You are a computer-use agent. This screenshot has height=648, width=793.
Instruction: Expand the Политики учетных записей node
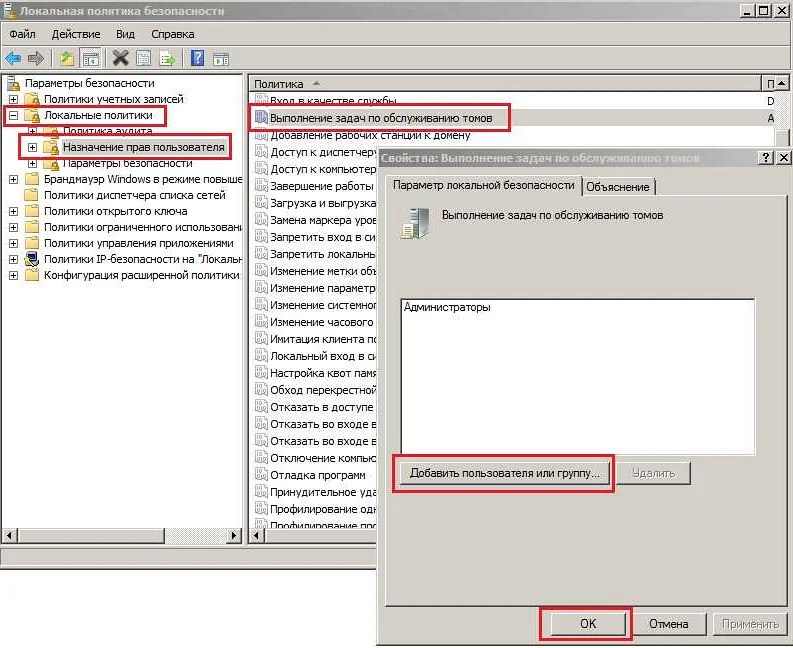coord(13,99)
